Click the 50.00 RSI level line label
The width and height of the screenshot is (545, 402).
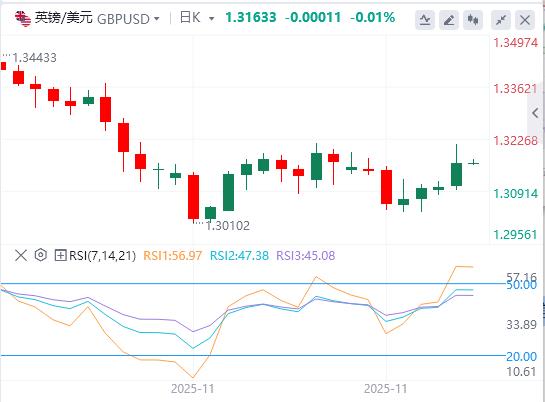521,285
